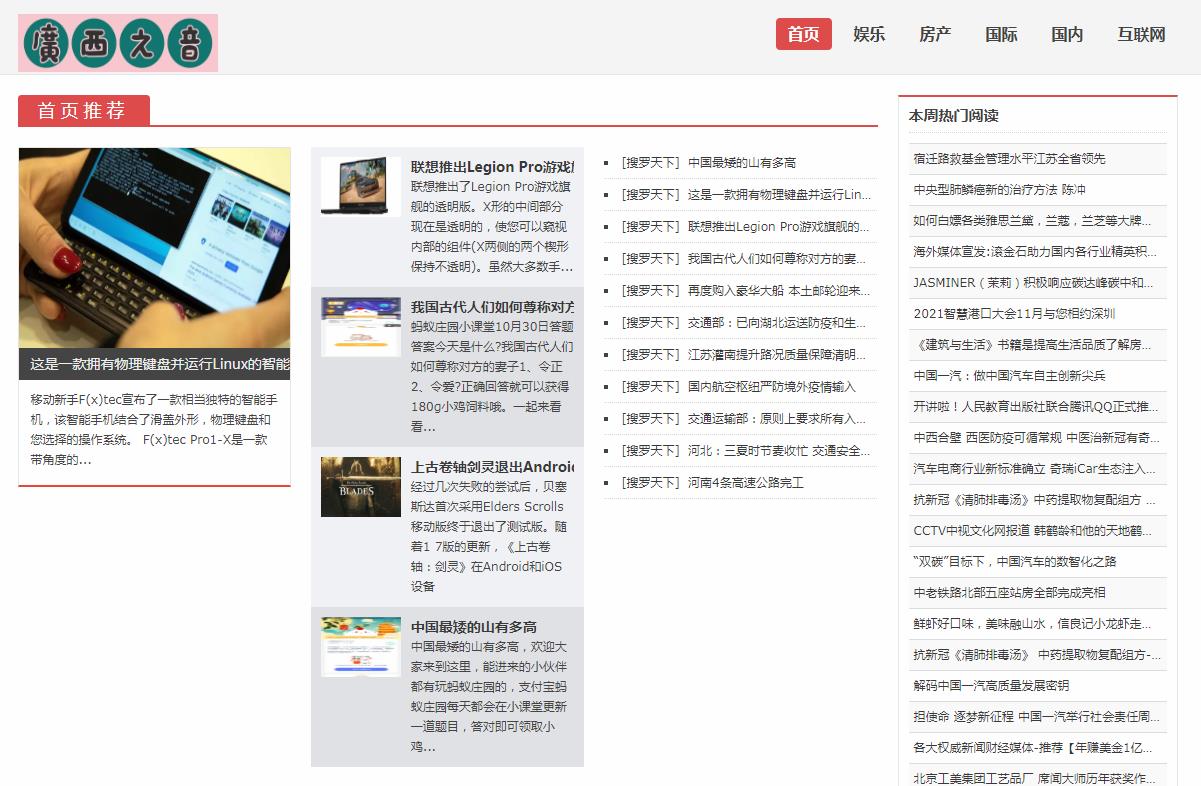Select the 国内 menu item
The image size is (1201, 786).
tap(1067, 34)
